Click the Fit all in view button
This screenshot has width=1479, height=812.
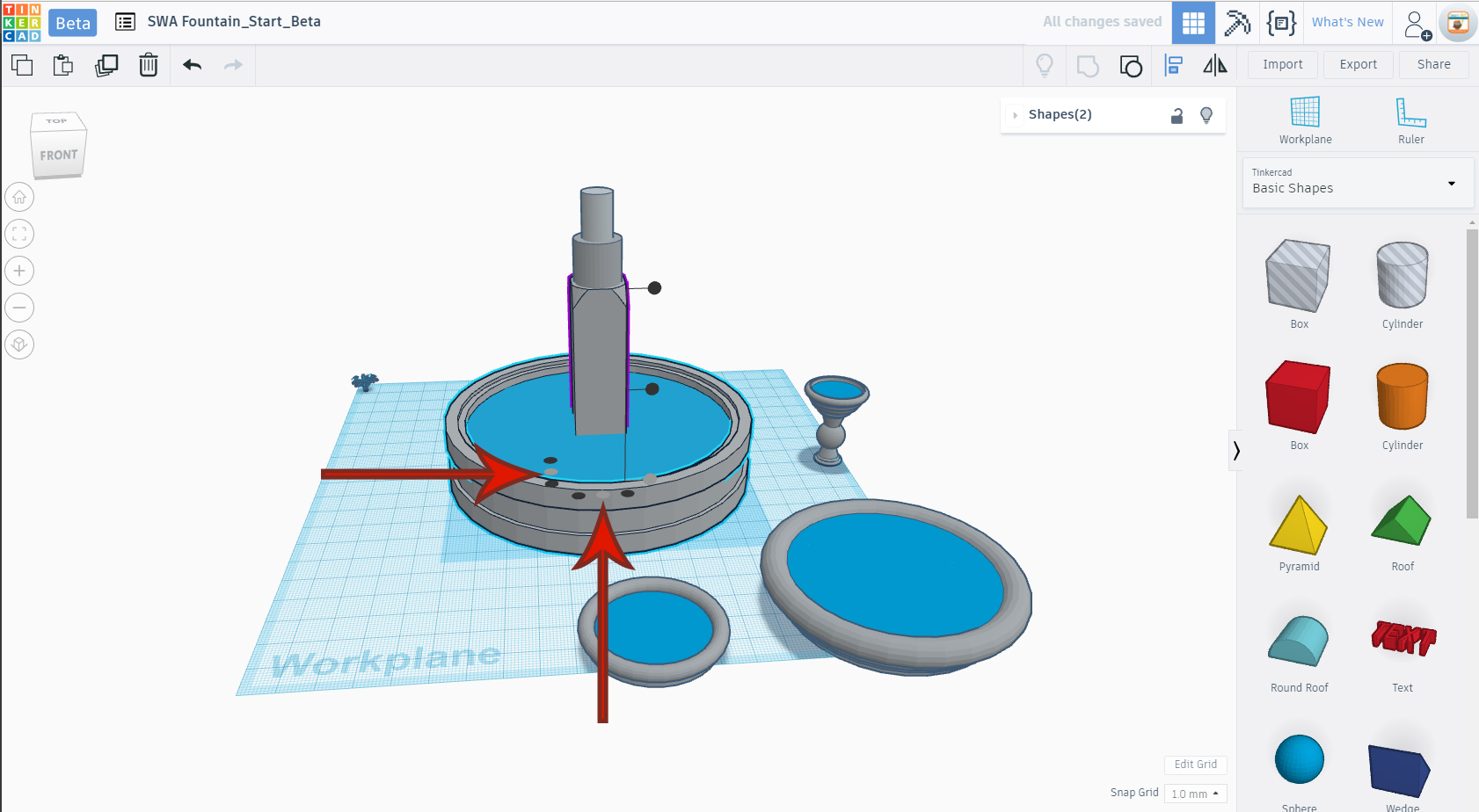click(19, 234)
